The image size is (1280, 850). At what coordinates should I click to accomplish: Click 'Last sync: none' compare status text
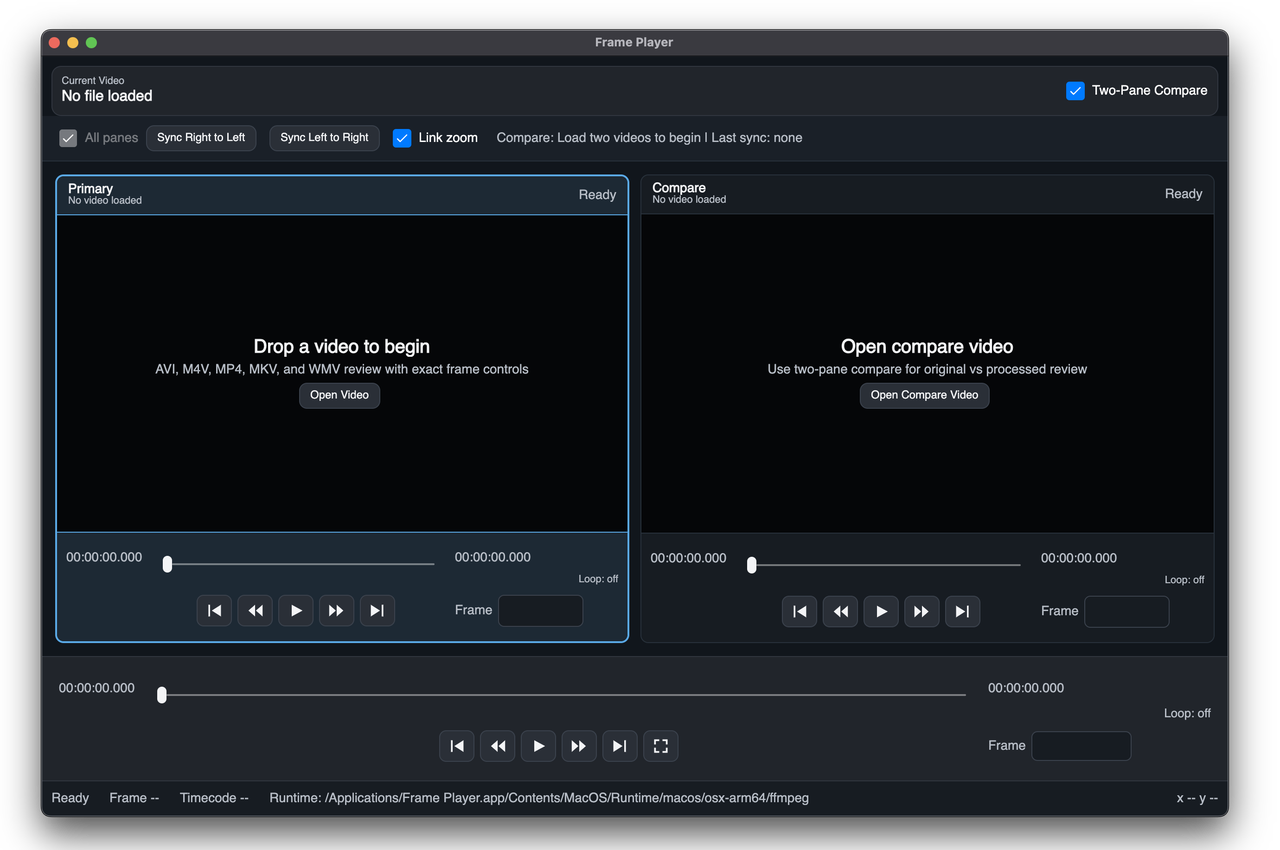pos(757,138)
